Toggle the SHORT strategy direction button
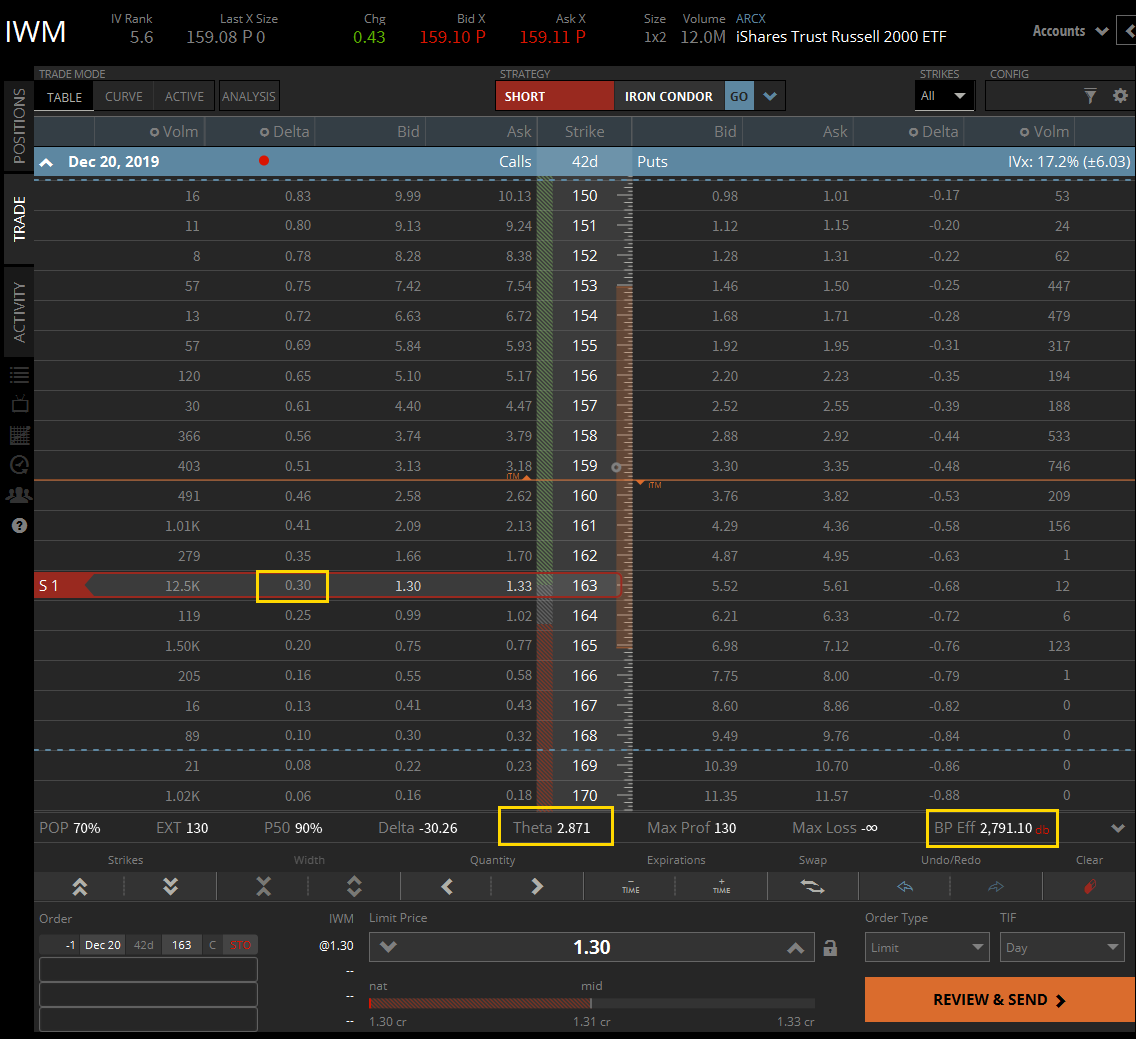This screenshot has width=1136, height=1039. [x=554, y=96]
